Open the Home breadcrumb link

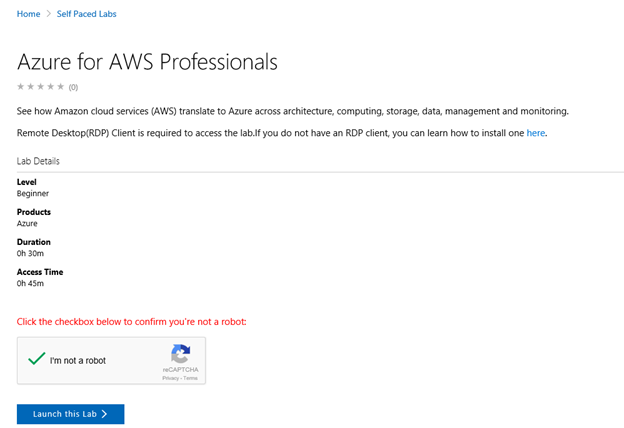pos(28,14)
